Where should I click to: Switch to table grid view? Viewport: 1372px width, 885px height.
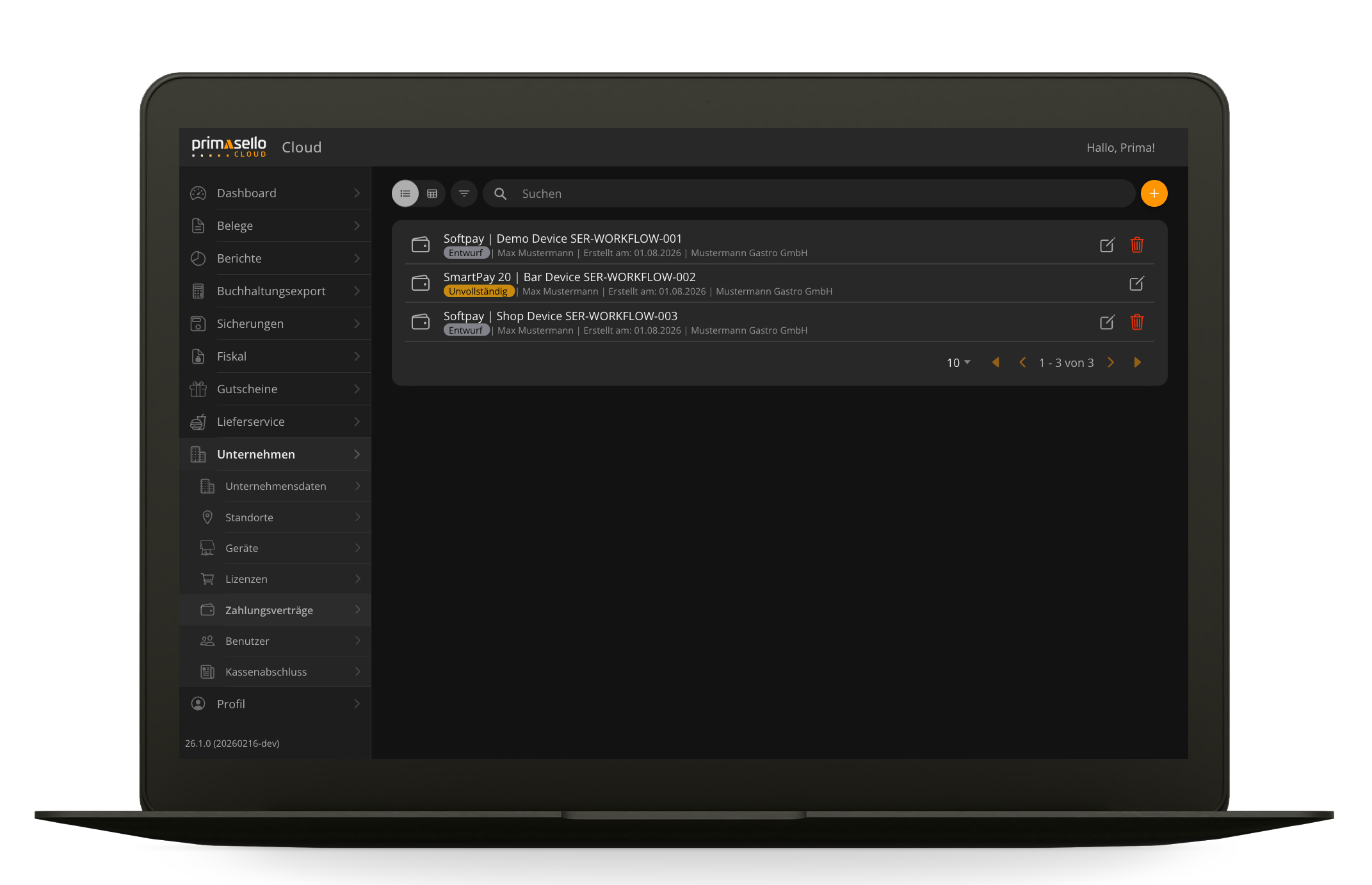432,193
